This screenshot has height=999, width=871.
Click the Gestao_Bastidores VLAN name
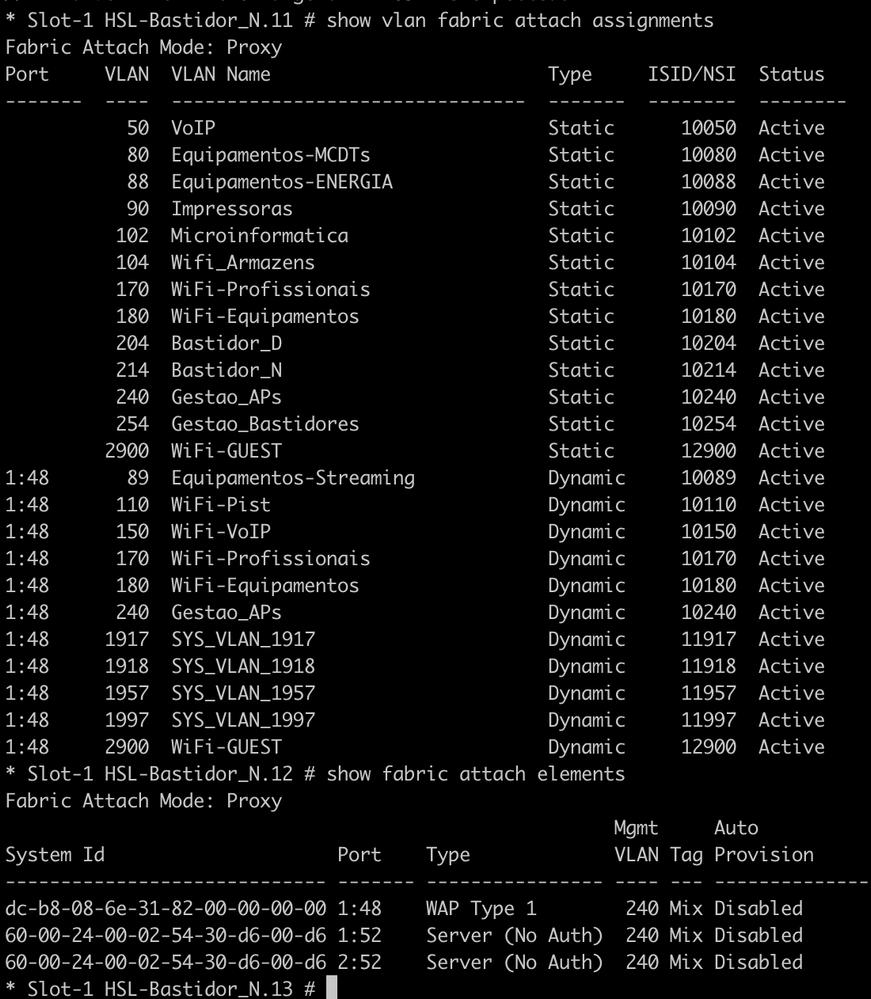coord(265,424)
